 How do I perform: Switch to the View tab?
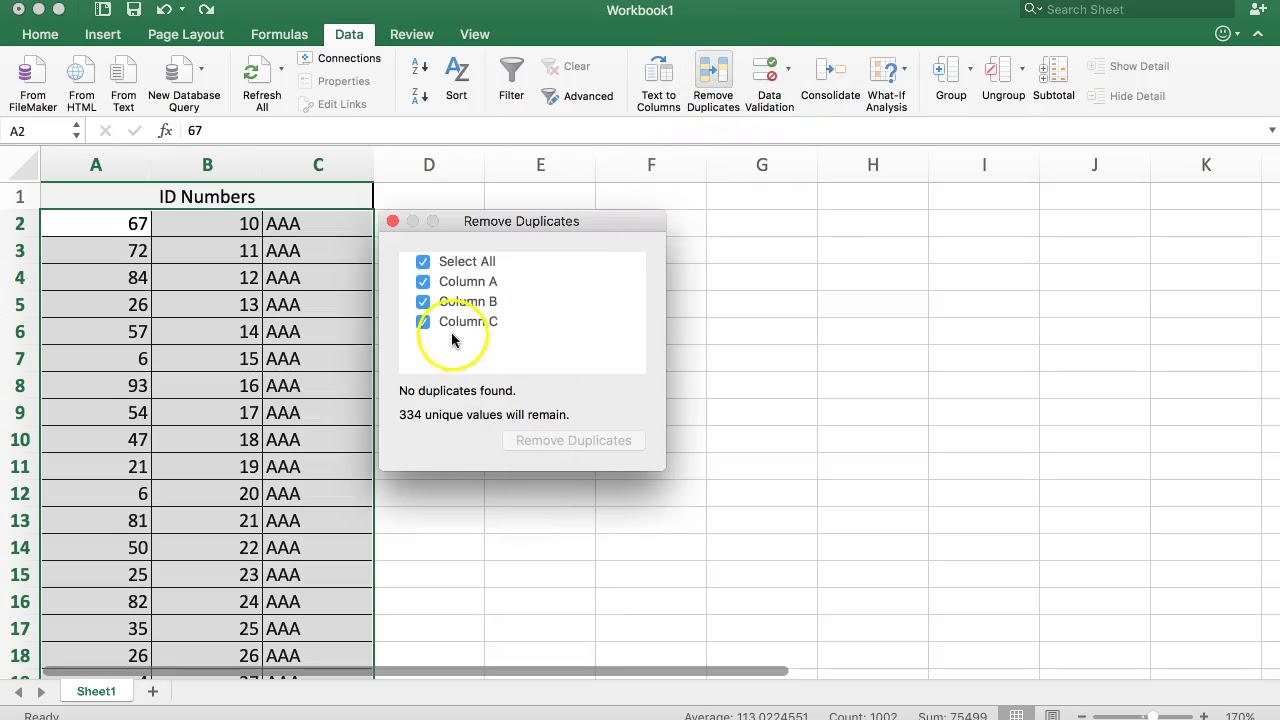475,34
